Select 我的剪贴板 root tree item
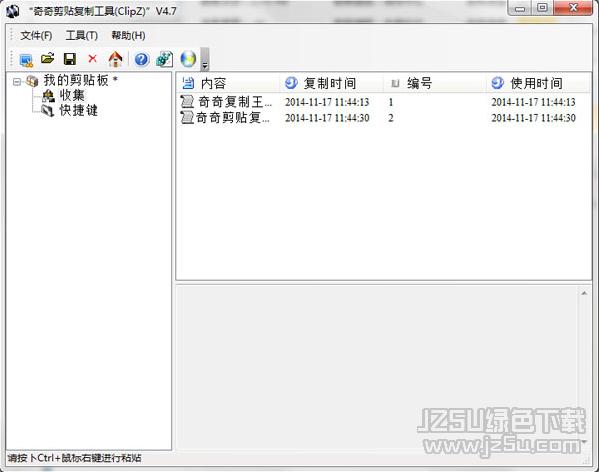 tap(76, 81)
